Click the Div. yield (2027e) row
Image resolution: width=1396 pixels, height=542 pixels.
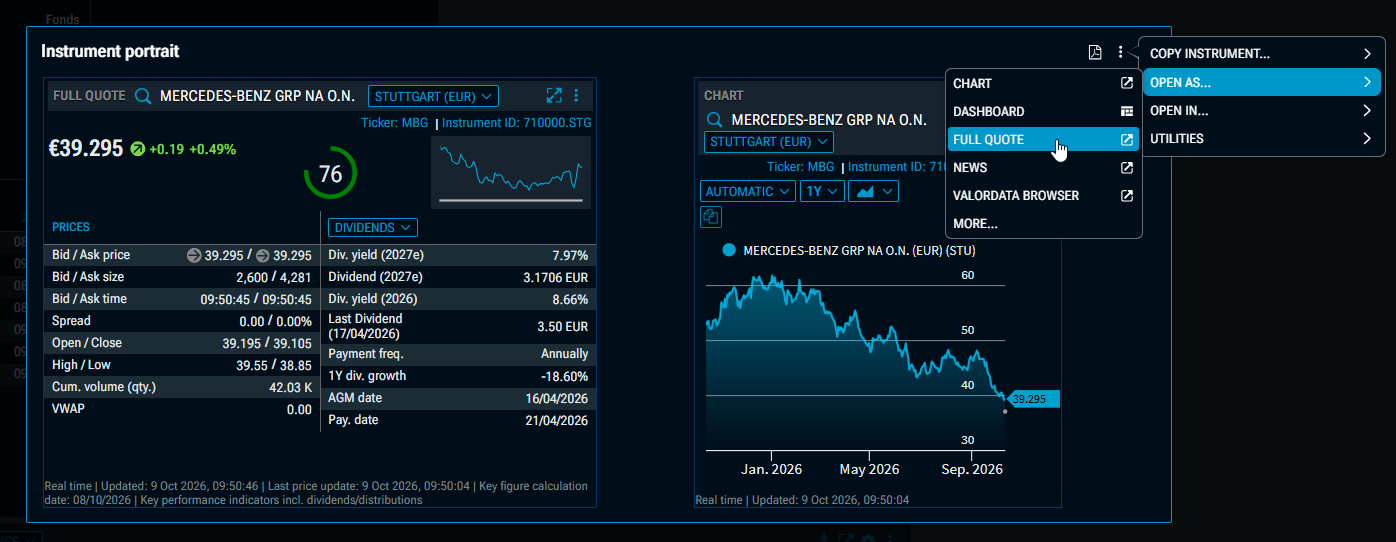(458, 255)
